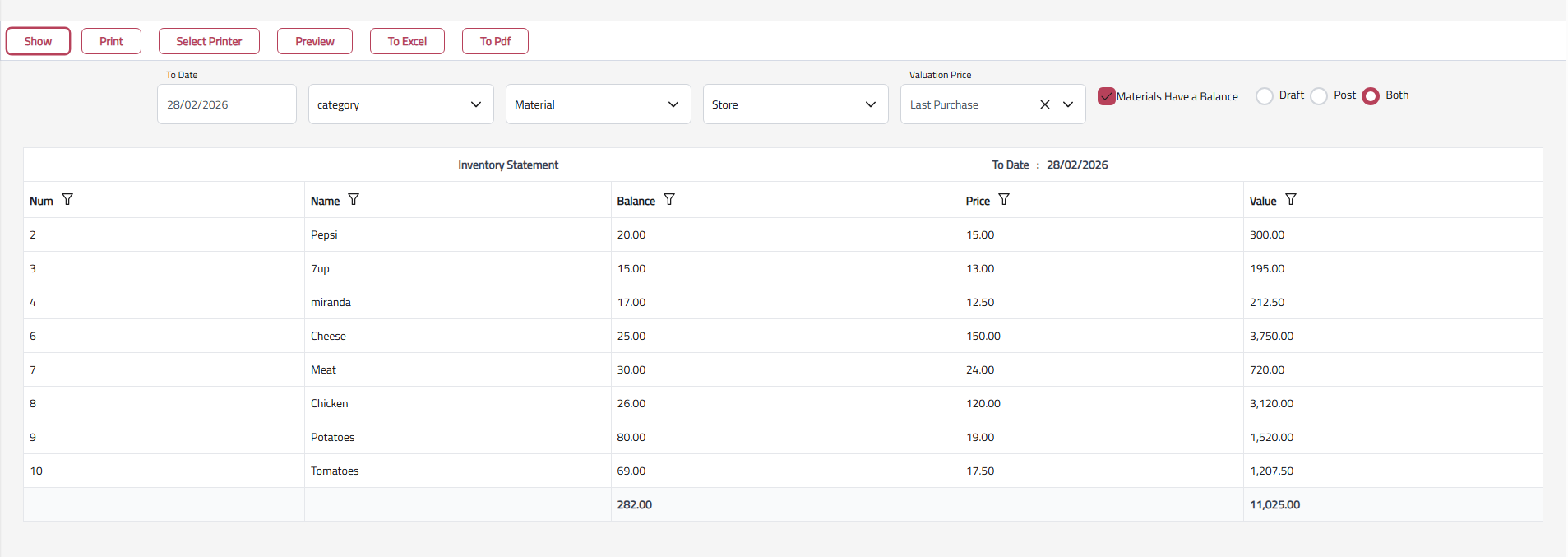Click Cheese value 3,750.00

tap(1271, 336)
